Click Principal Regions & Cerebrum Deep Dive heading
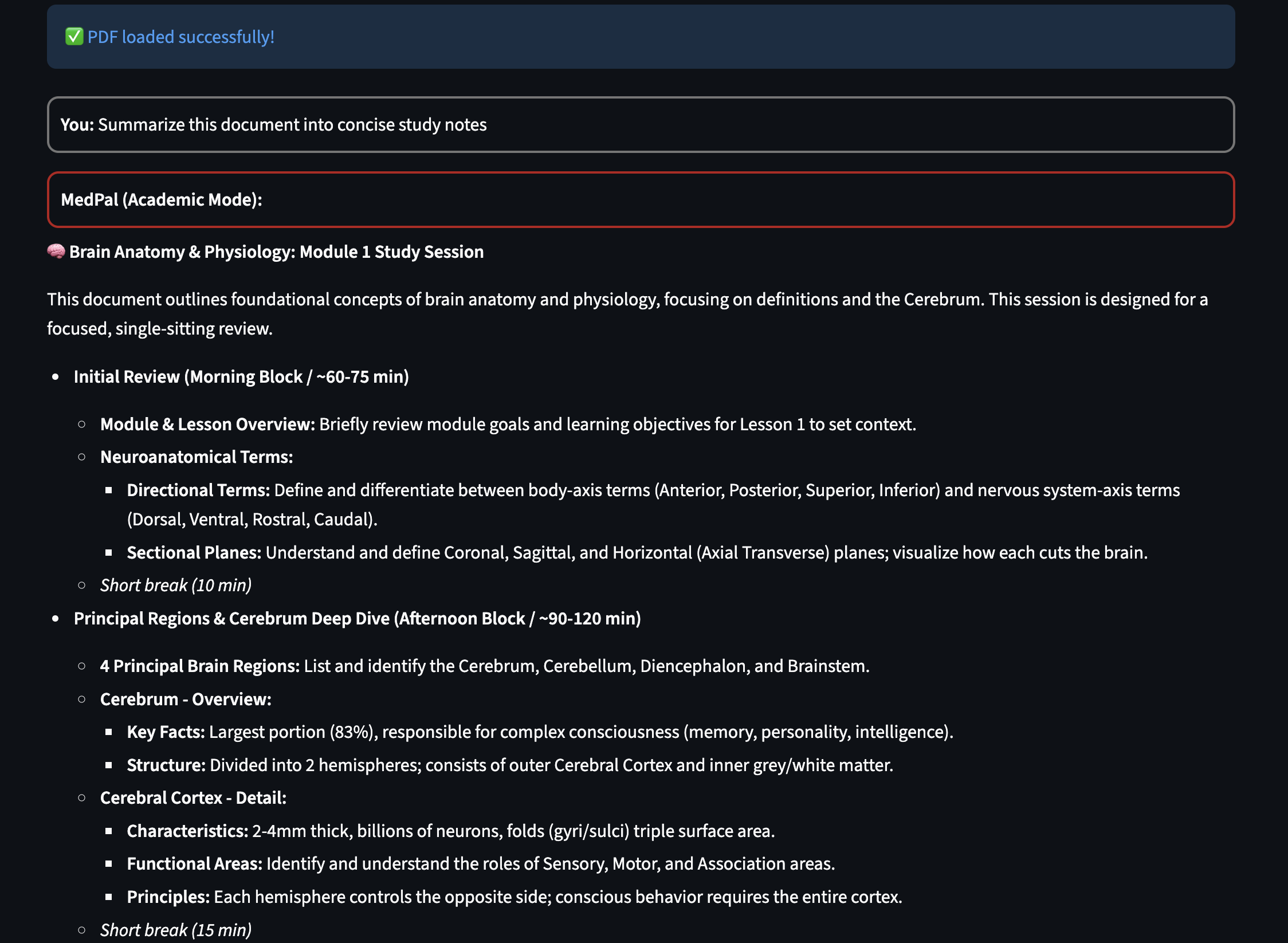 [x=357, y=618]
